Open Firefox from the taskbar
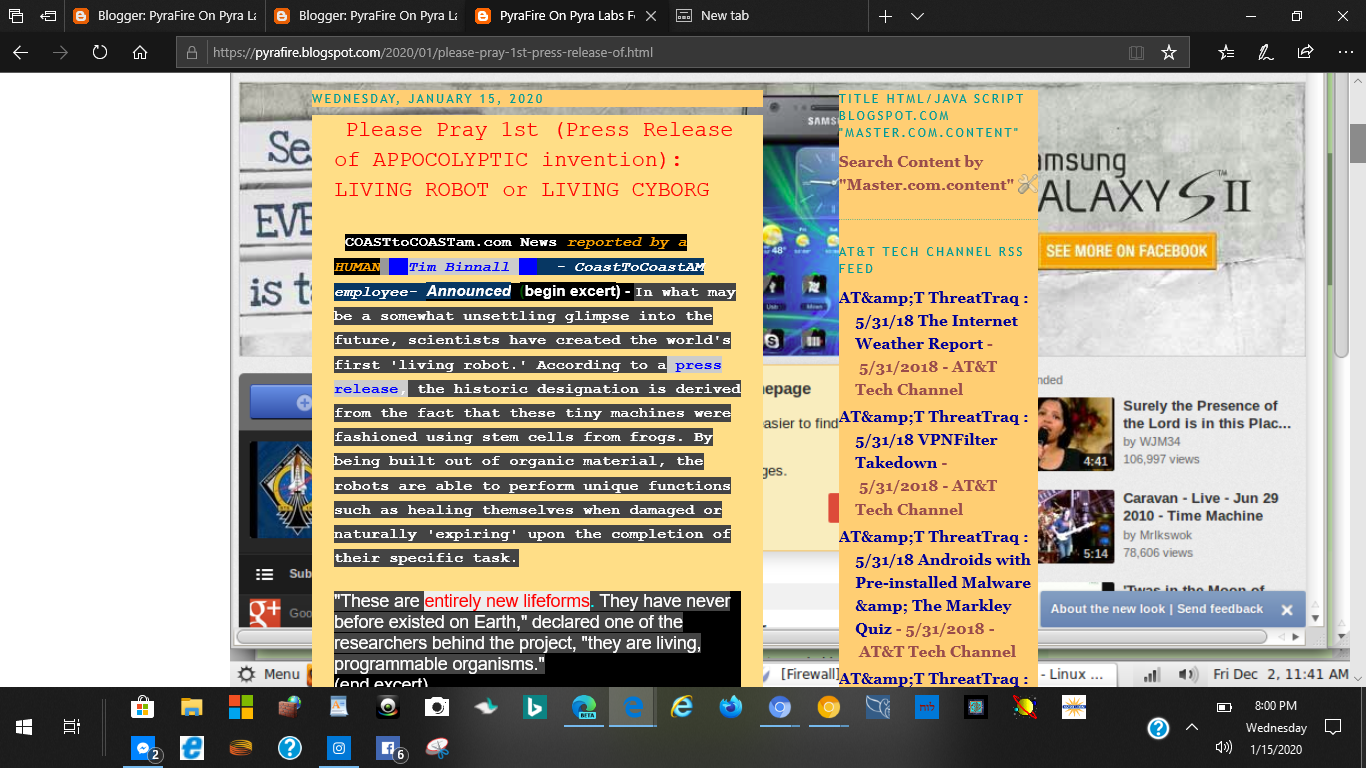 731,707
